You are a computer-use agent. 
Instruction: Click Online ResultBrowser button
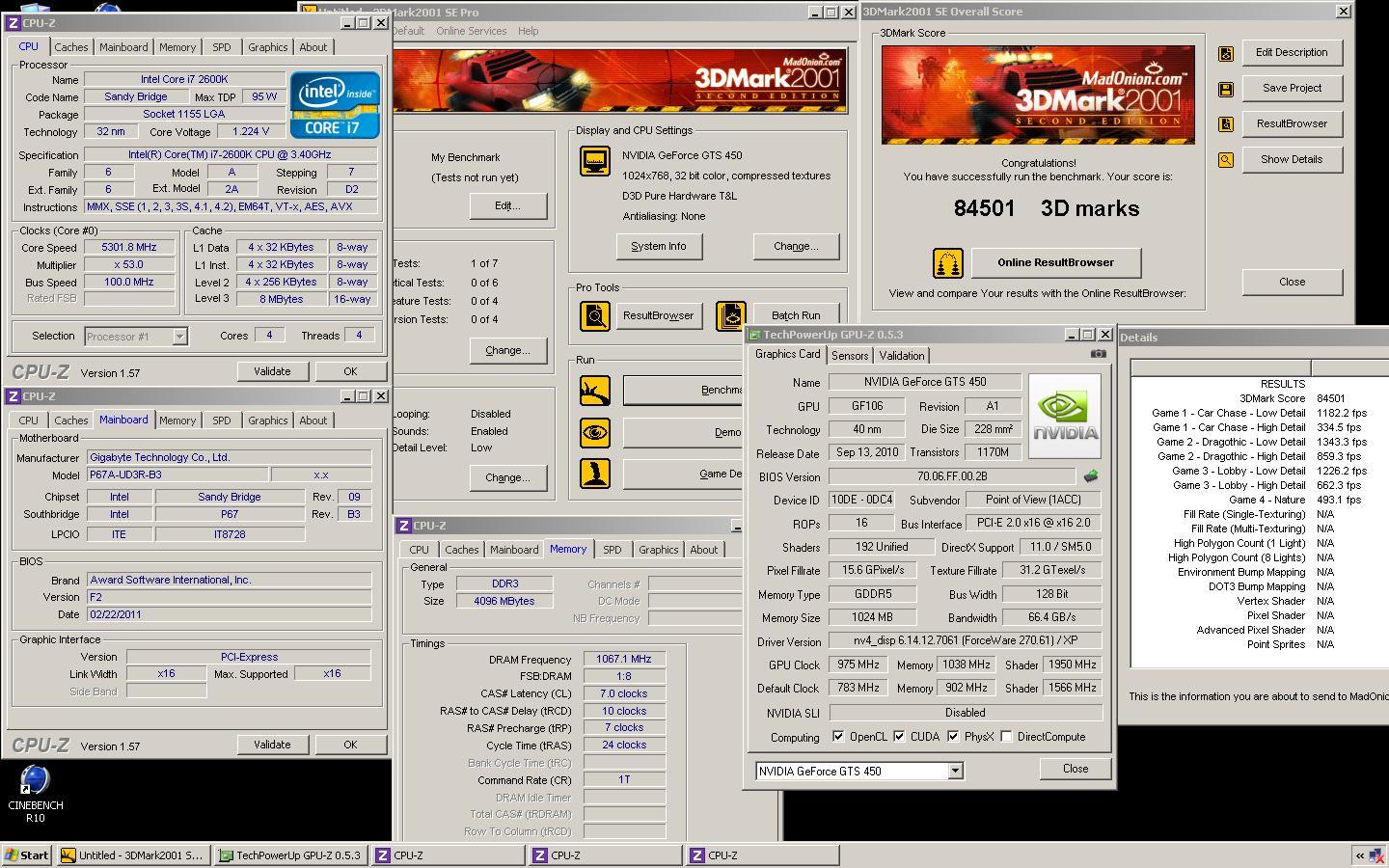tap(1055, 262)
